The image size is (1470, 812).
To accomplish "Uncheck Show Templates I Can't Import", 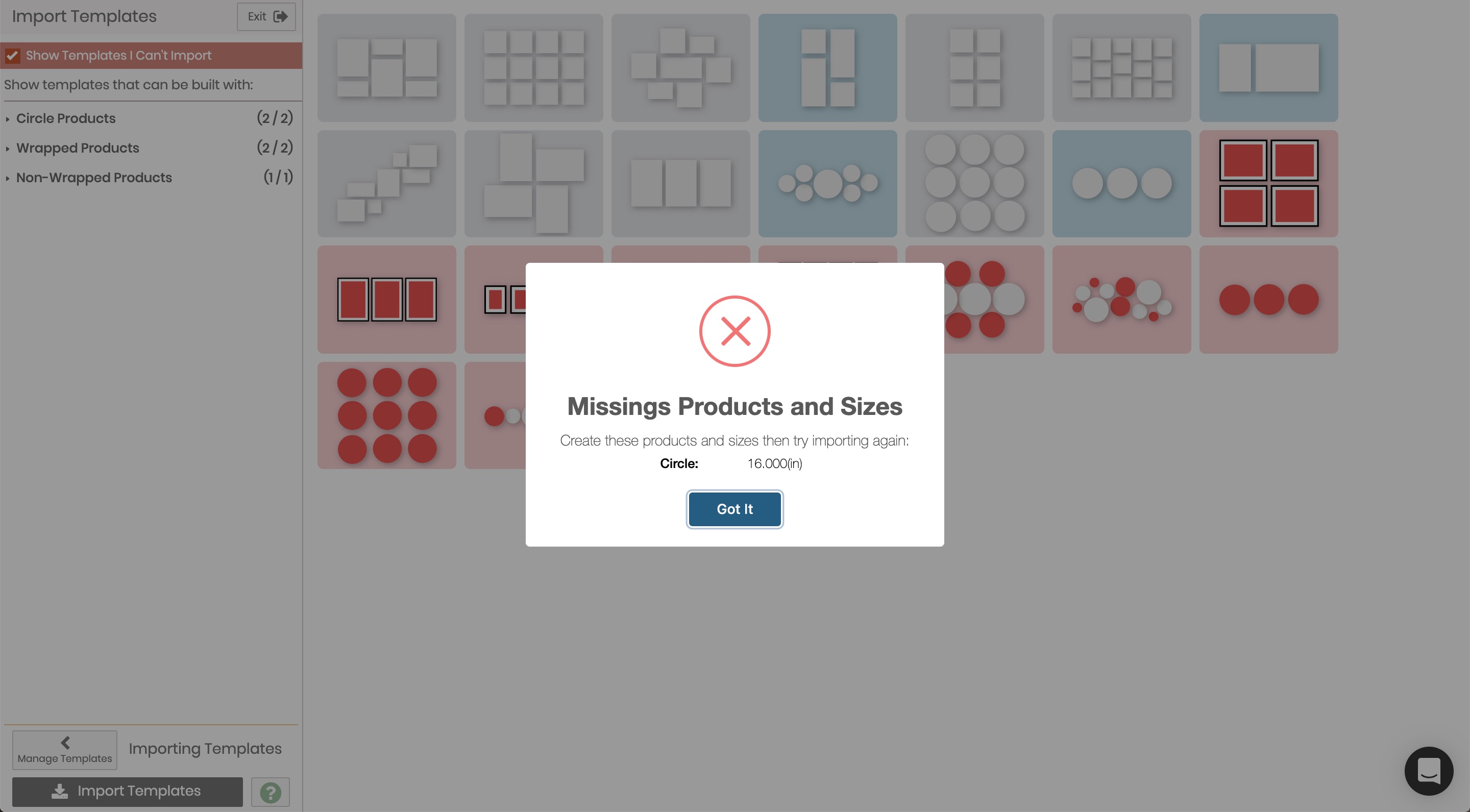I will [x=13, y=55].
